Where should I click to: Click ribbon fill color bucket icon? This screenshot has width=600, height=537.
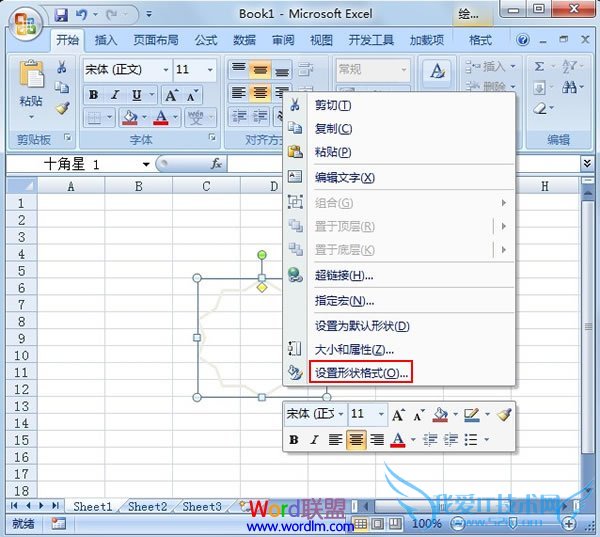point(130,118)
